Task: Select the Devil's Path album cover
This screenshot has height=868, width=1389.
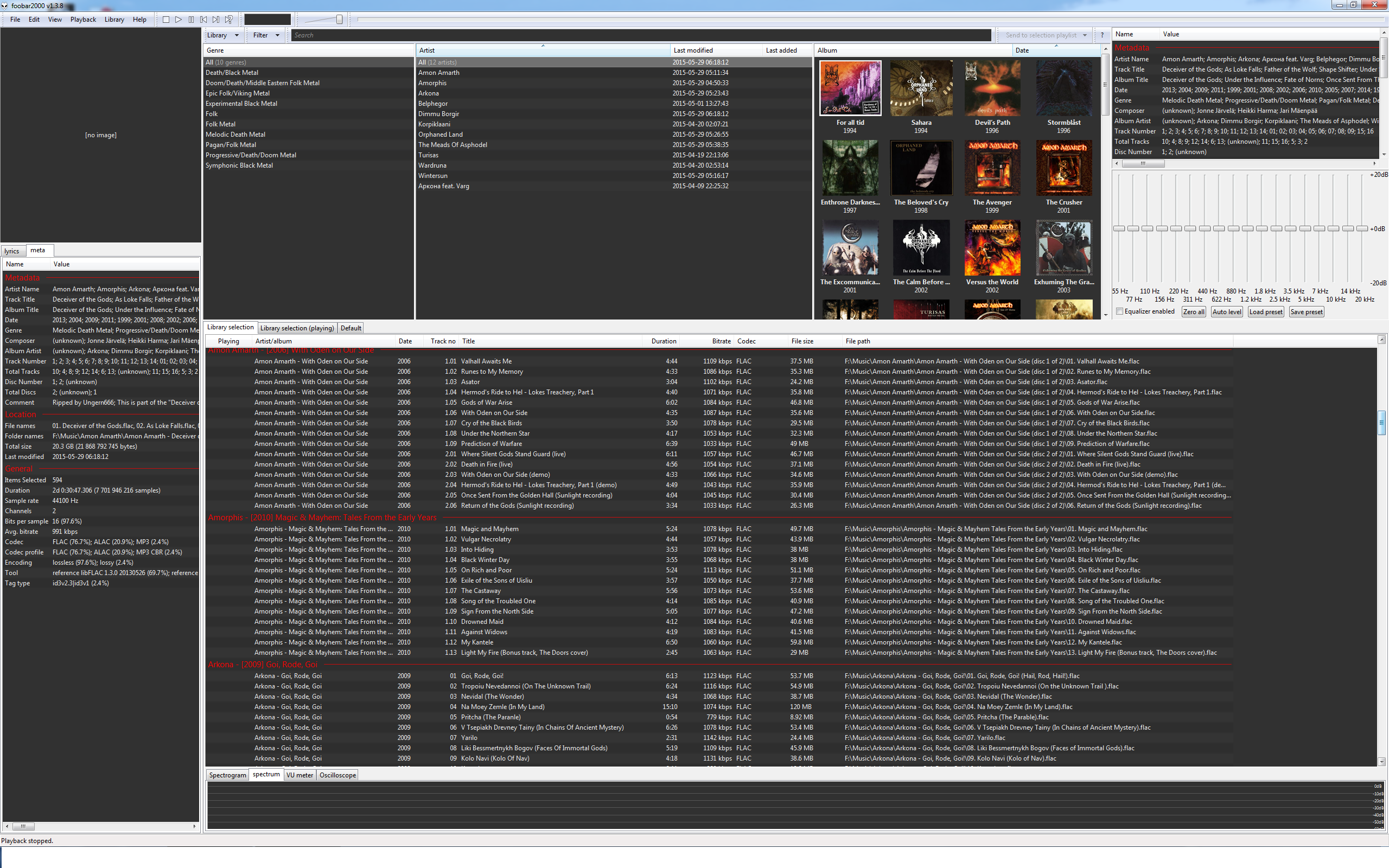Action: 992,88
